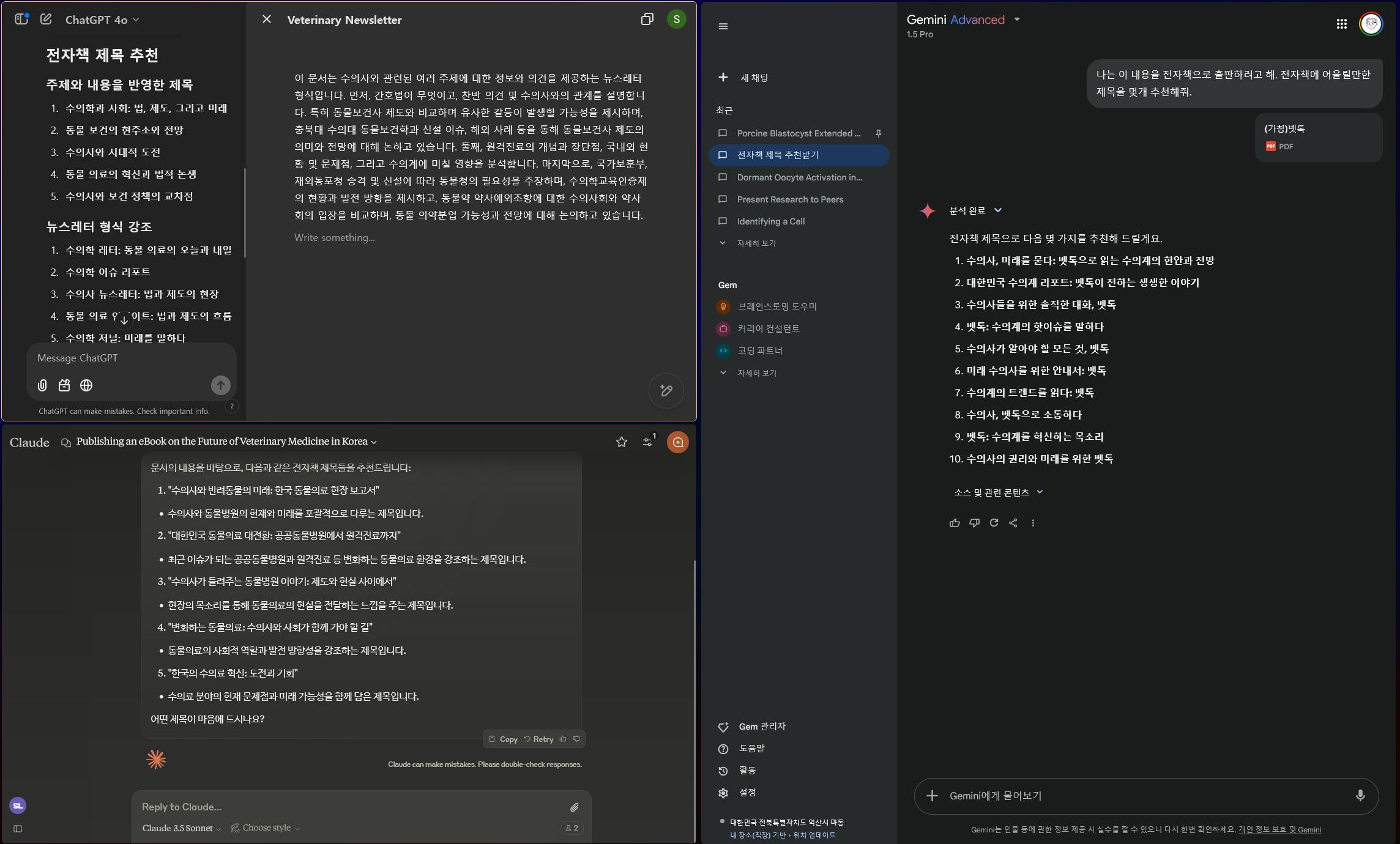Open the Google account avatar in Gemini

coord(1371,24)
